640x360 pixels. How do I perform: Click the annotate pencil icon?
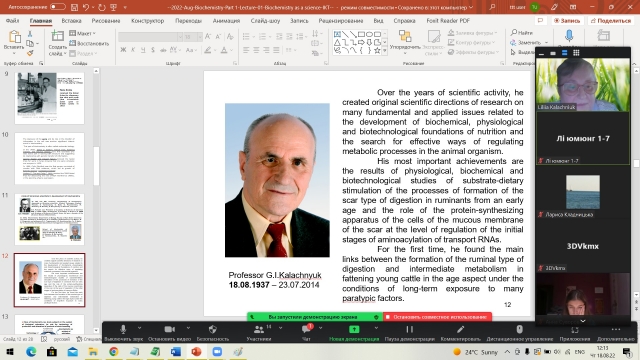click(x=460, y=329)
